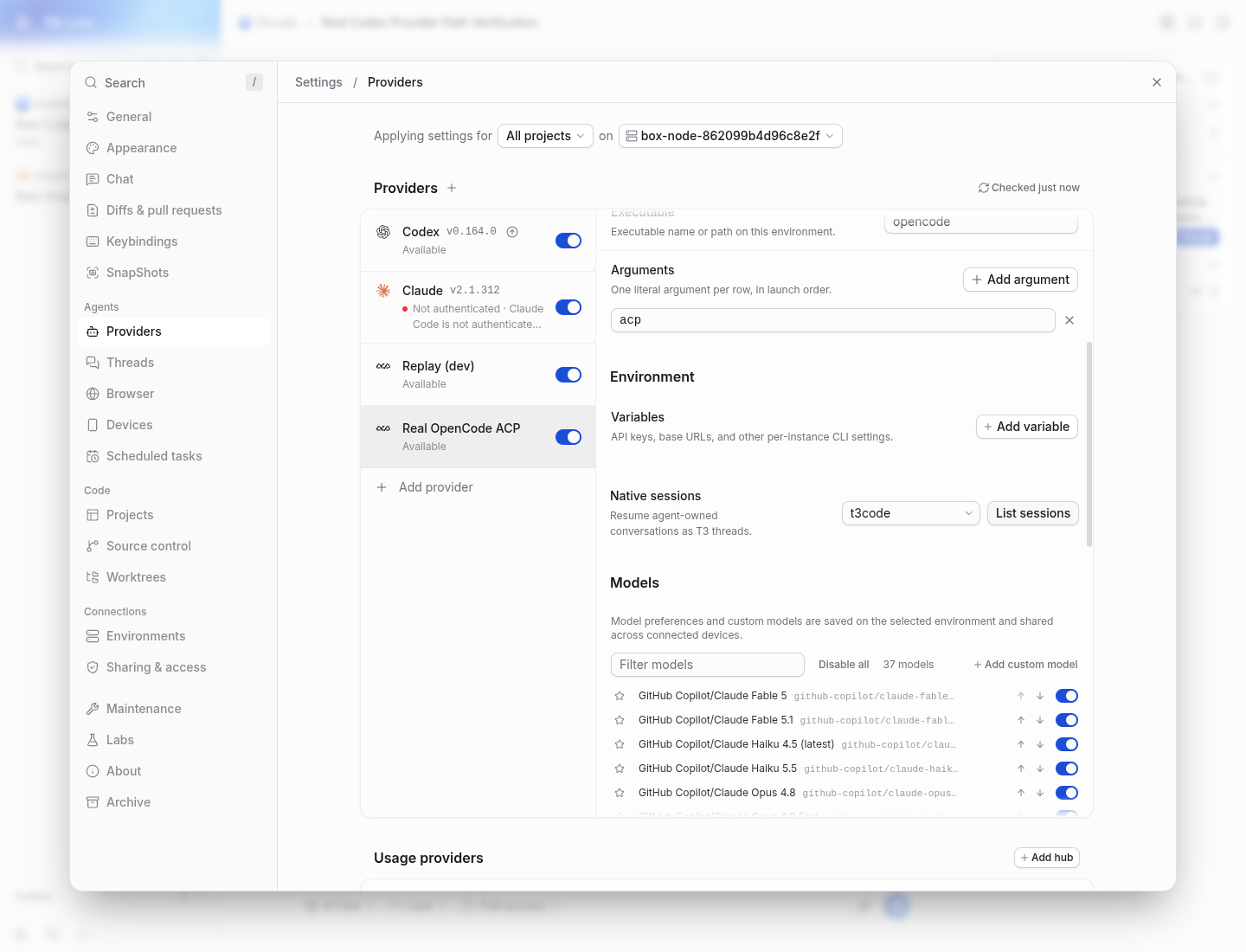Star the GitHub Copilot/Claude Fable 5 model

pos(620,696)
